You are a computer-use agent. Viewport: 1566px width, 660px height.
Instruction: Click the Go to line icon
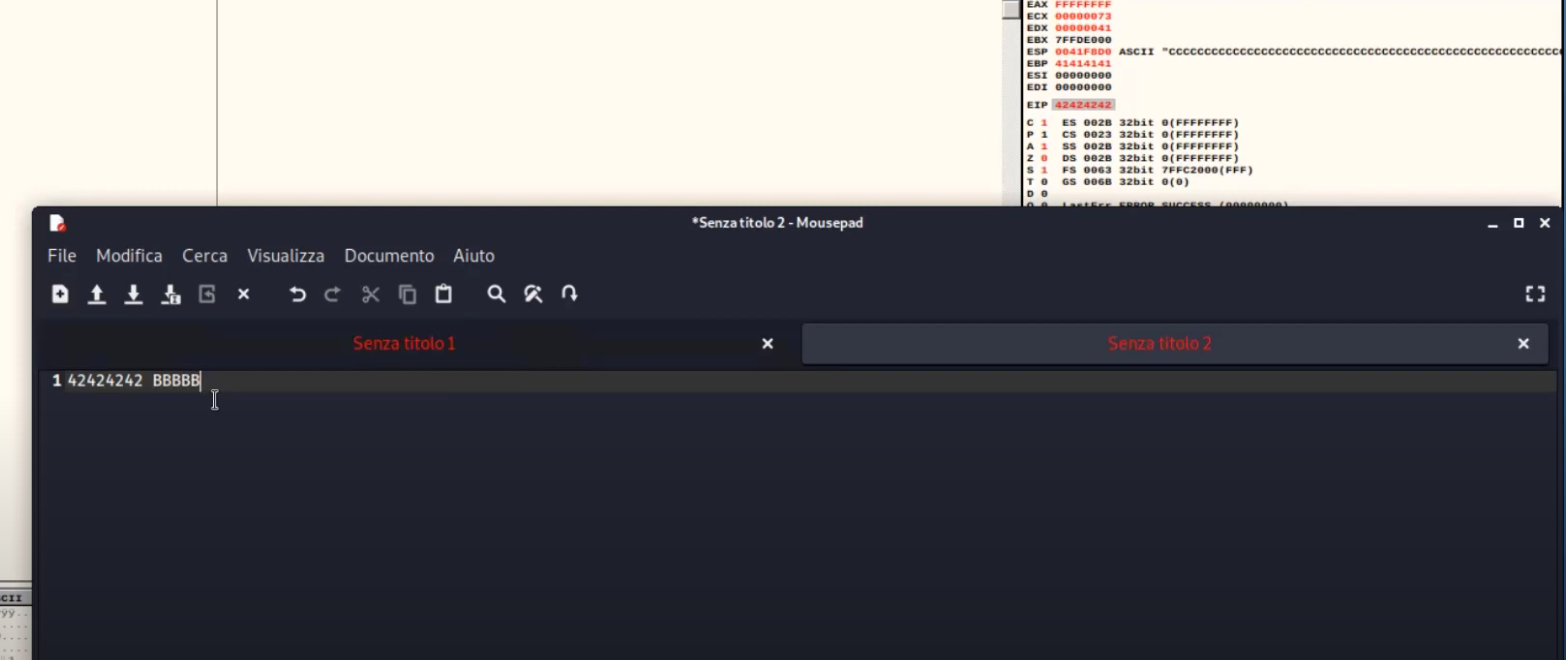[569, 294]
